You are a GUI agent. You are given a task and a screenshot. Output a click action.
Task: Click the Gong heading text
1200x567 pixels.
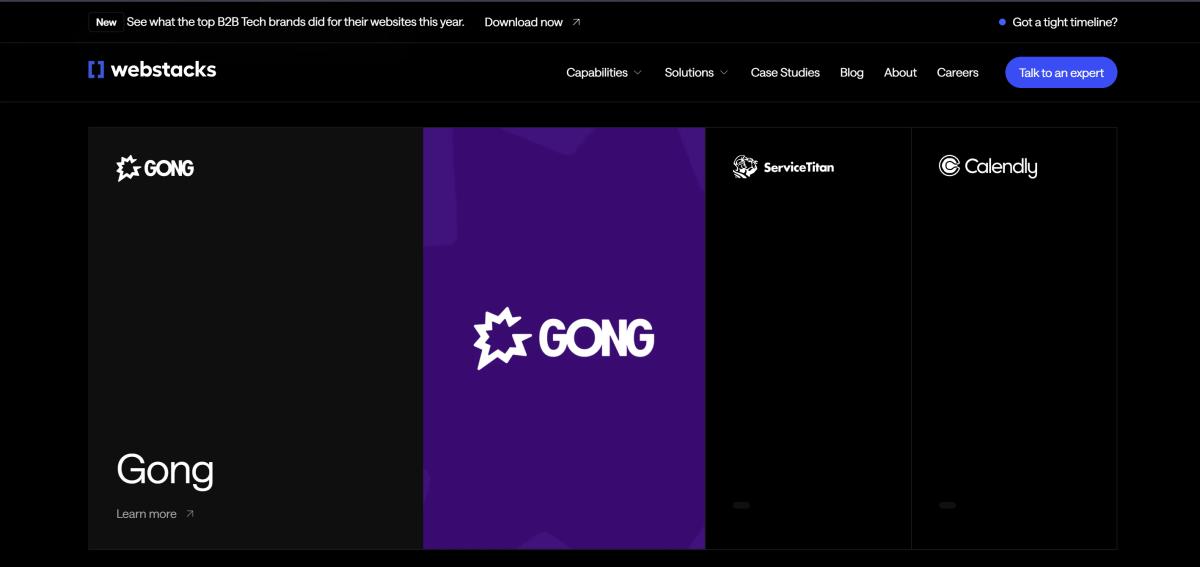(165, 470)
